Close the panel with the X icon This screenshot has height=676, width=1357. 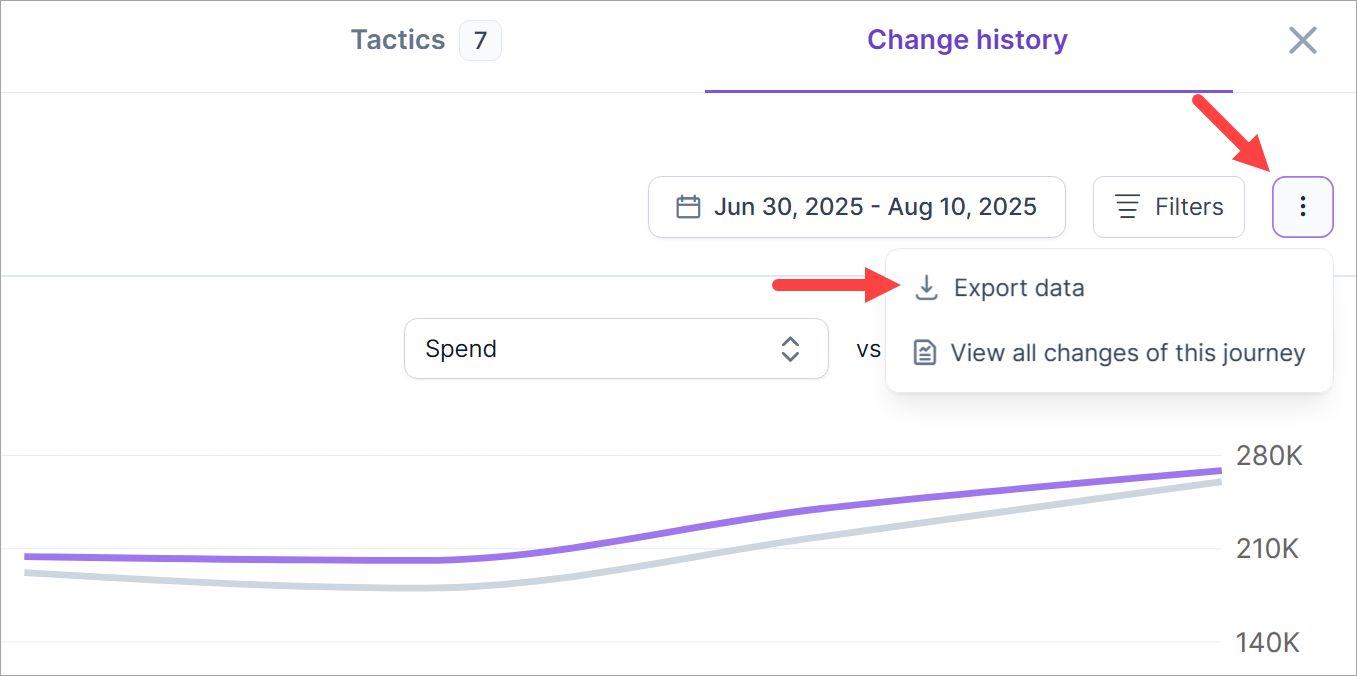1302,40
